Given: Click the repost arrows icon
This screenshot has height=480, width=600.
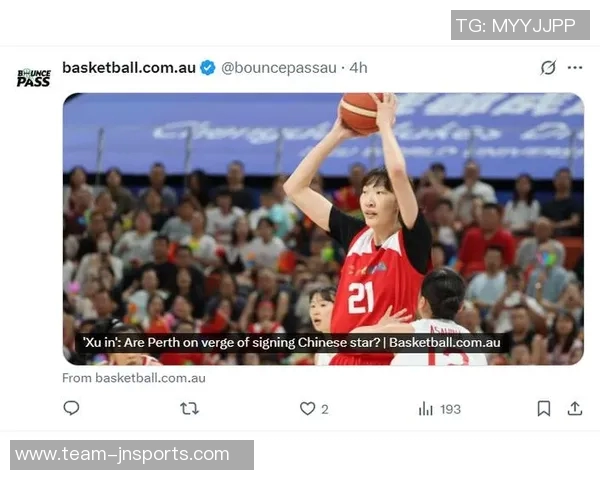Looking at the screenshot, I should 189,408.
